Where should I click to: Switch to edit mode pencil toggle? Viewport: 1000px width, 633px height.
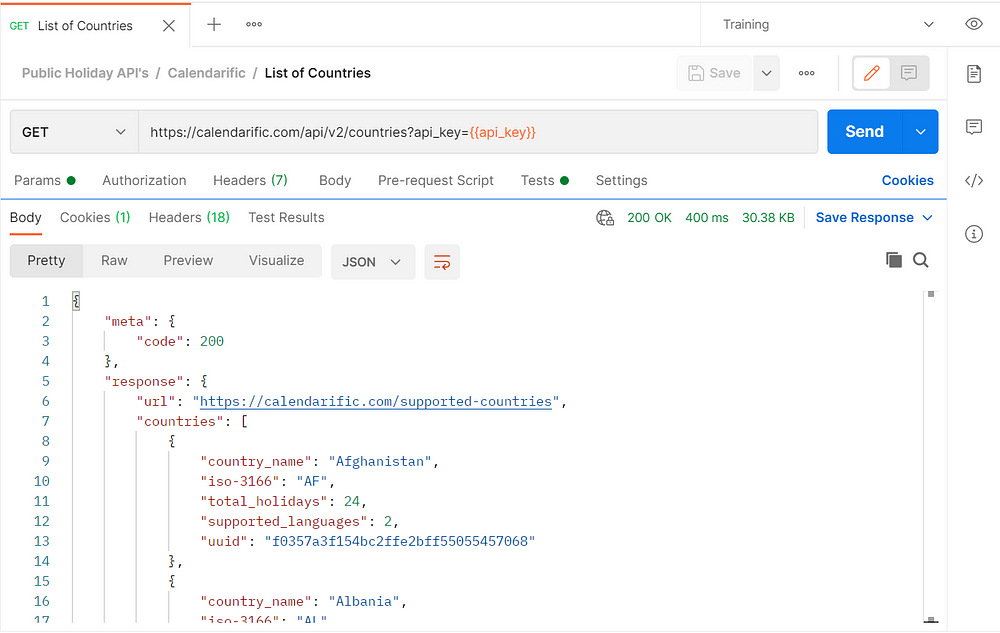click(x=871, y=73)
